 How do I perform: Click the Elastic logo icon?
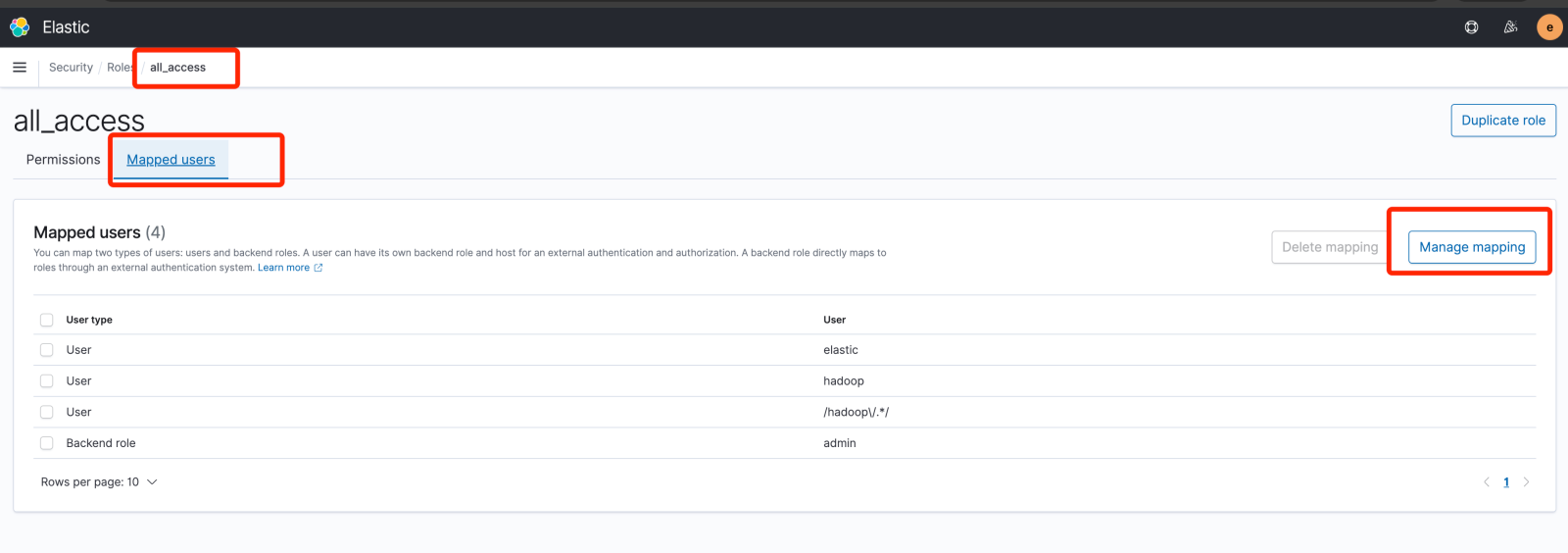click(x=20, y=27)
